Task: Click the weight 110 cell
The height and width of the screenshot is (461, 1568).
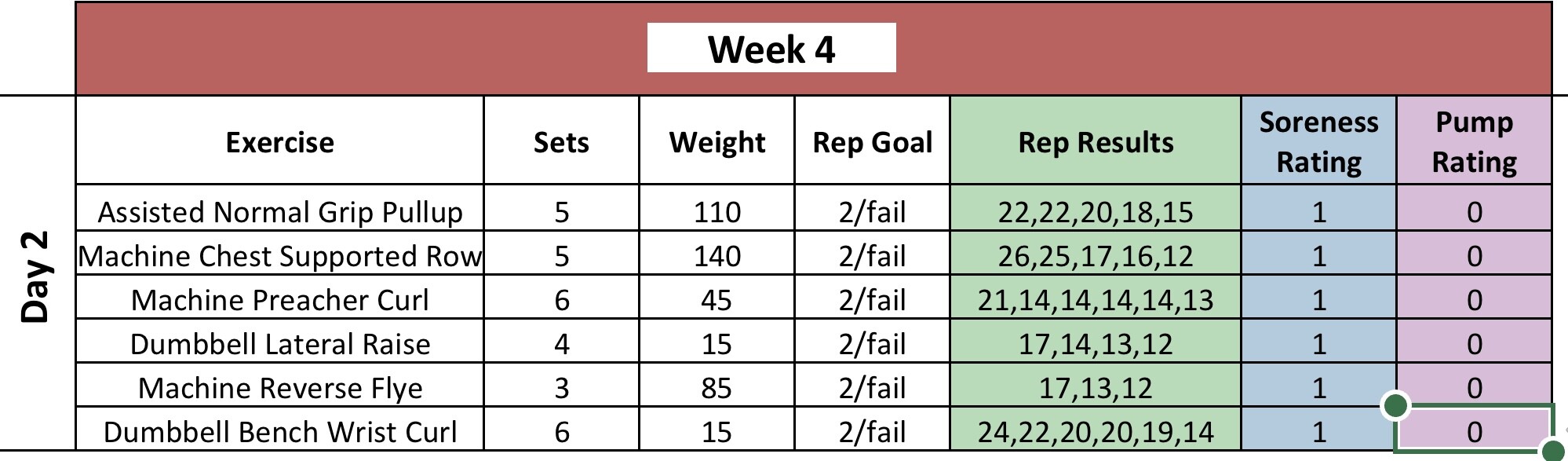Action: pos(717,212)
